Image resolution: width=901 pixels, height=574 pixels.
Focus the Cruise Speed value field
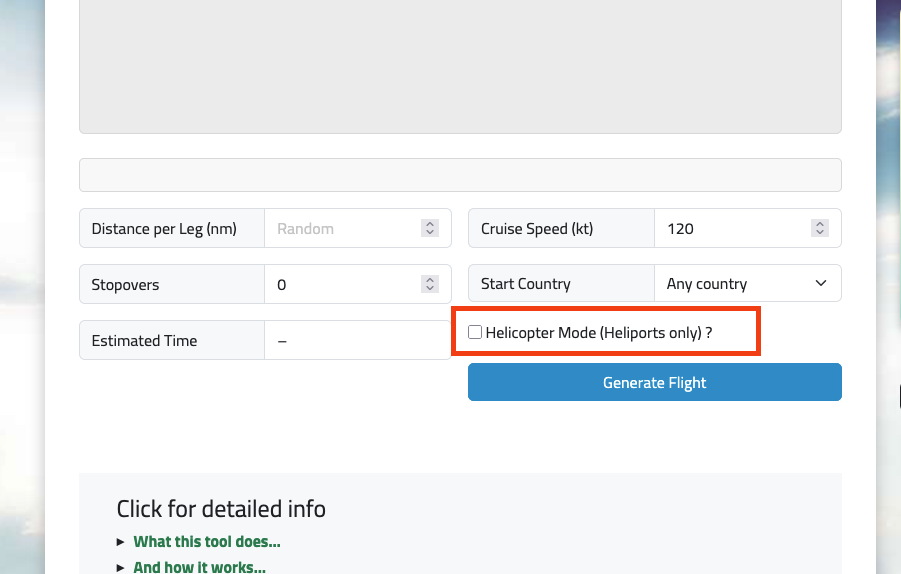(x=730, y=229)
